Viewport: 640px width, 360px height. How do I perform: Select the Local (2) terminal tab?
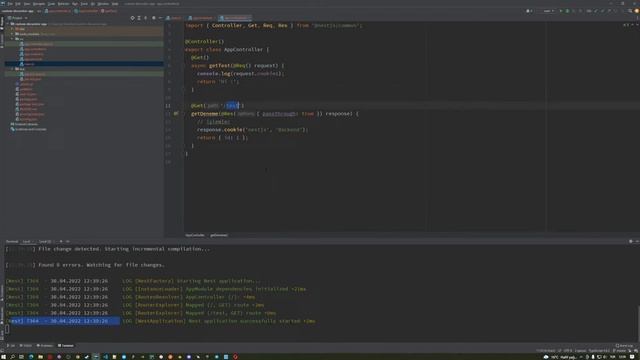(x=46, y=241)
